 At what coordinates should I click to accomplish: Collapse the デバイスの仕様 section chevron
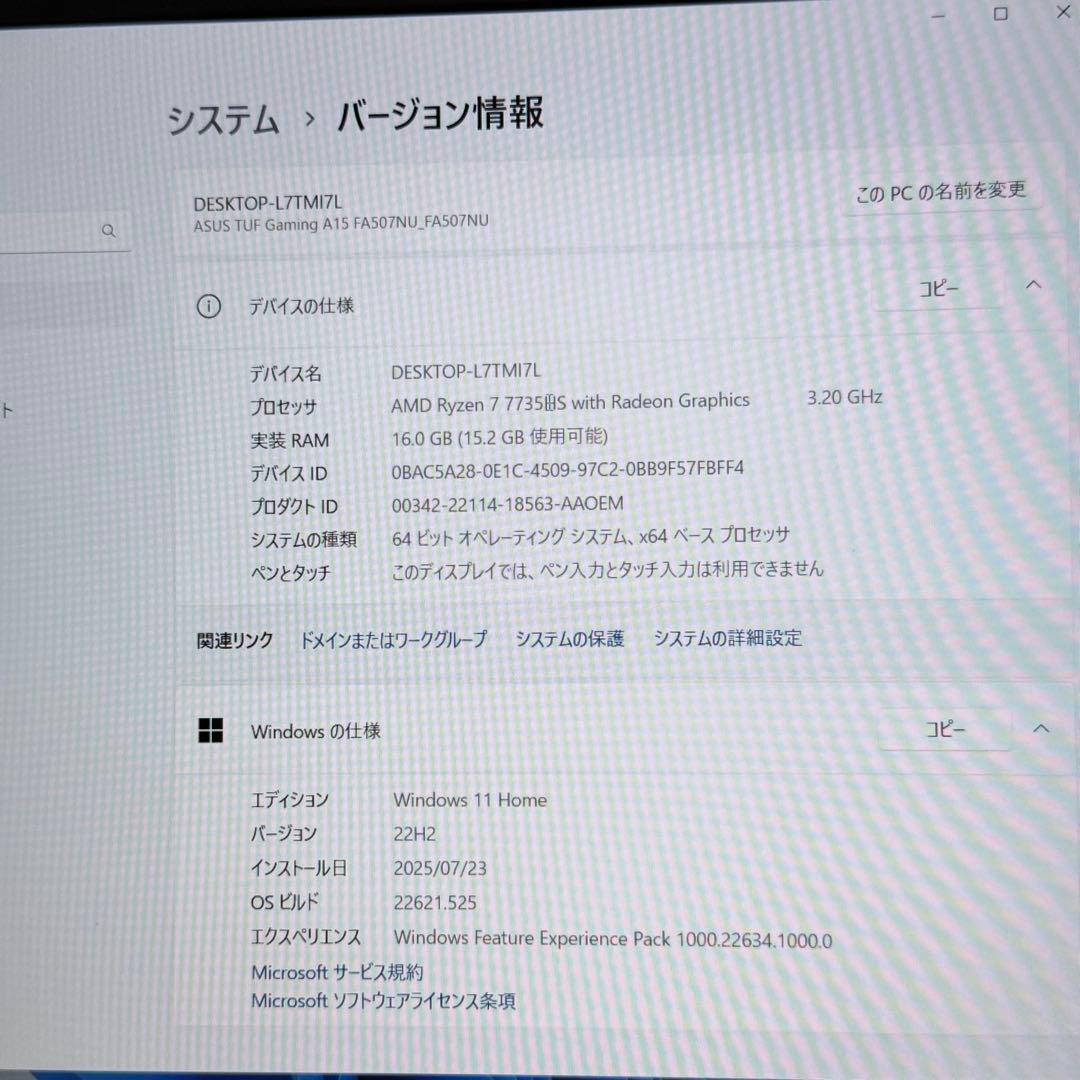click(1033, 284)
